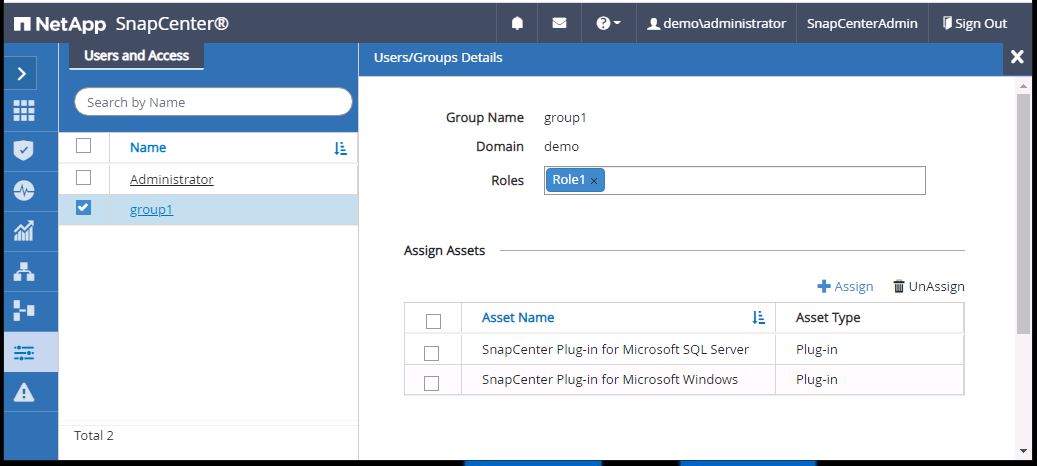
Task: Open the Hosts hierarchy icon in sidebar
Action: tap(24, 271)
